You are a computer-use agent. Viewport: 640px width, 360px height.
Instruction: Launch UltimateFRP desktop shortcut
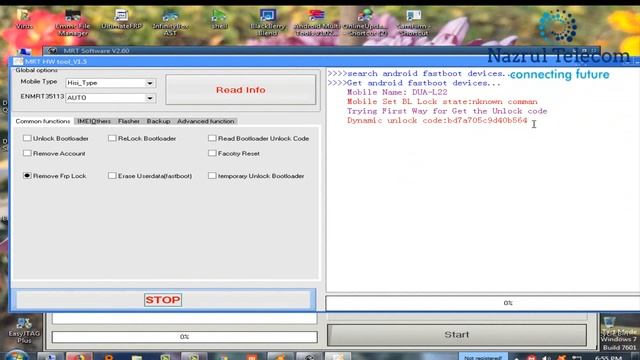click(x=121, y=19)
